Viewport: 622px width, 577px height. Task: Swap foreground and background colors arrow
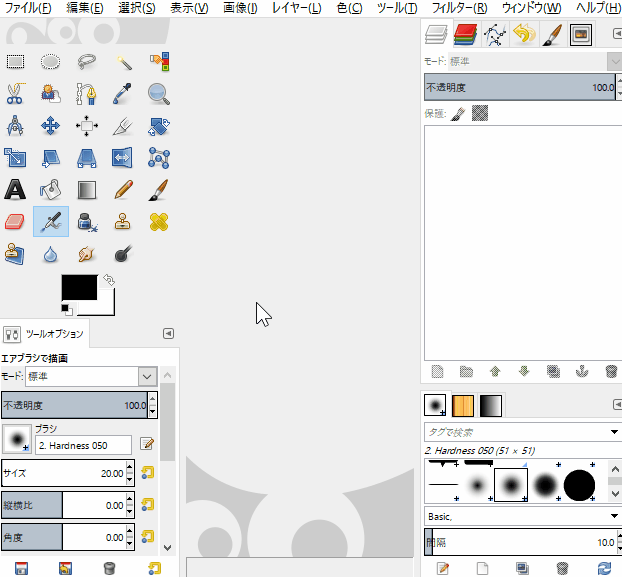pyautogui.click(x=109, y=280)
